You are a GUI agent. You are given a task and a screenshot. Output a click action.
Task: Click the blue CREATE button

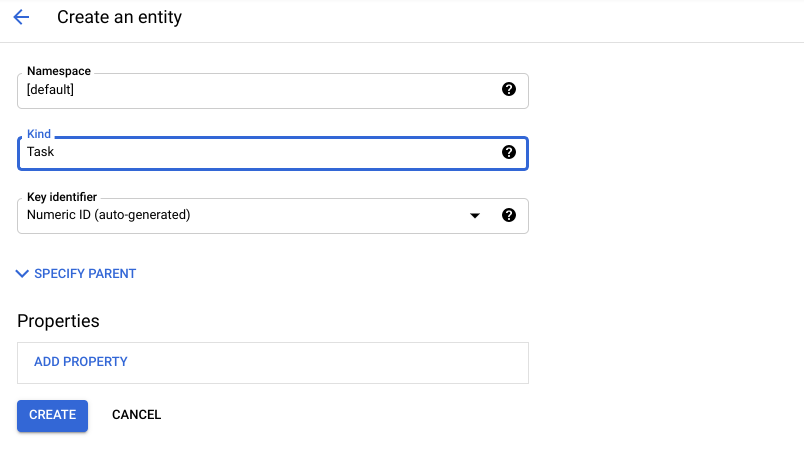pos(52,415)
